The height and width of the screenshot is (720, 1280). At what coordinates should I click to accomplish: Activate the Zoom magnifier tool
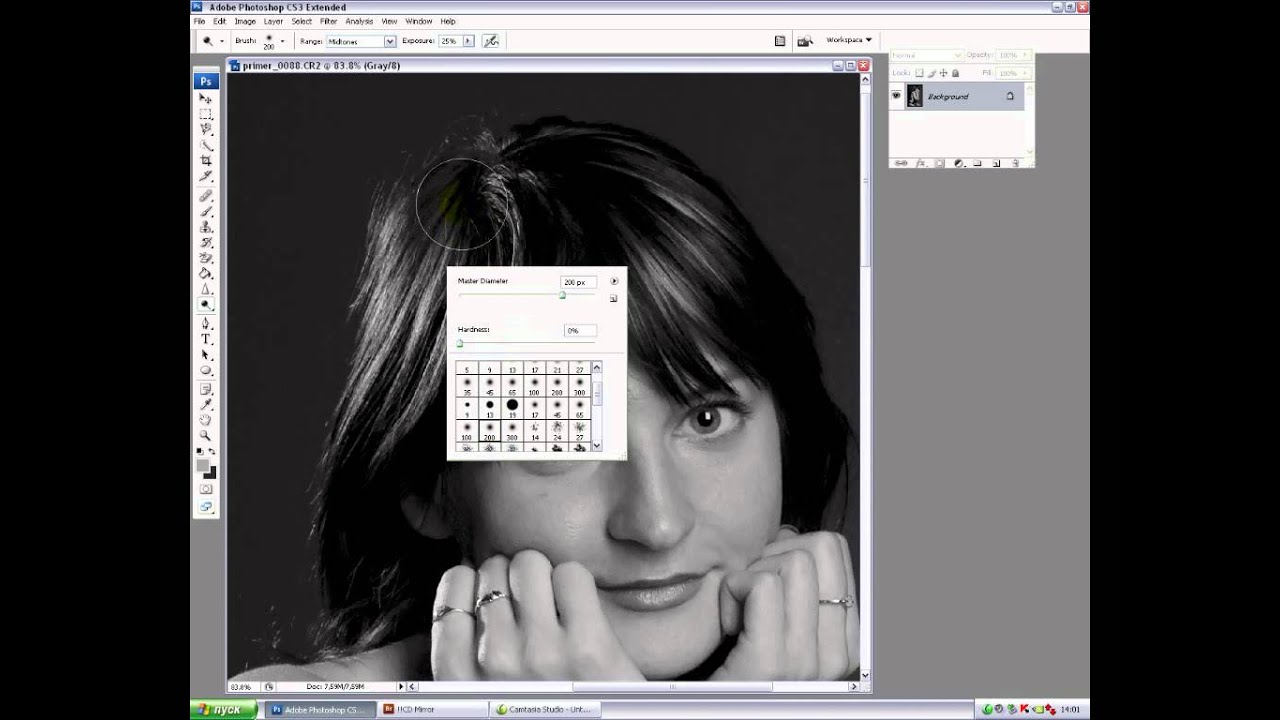(206, 436)
